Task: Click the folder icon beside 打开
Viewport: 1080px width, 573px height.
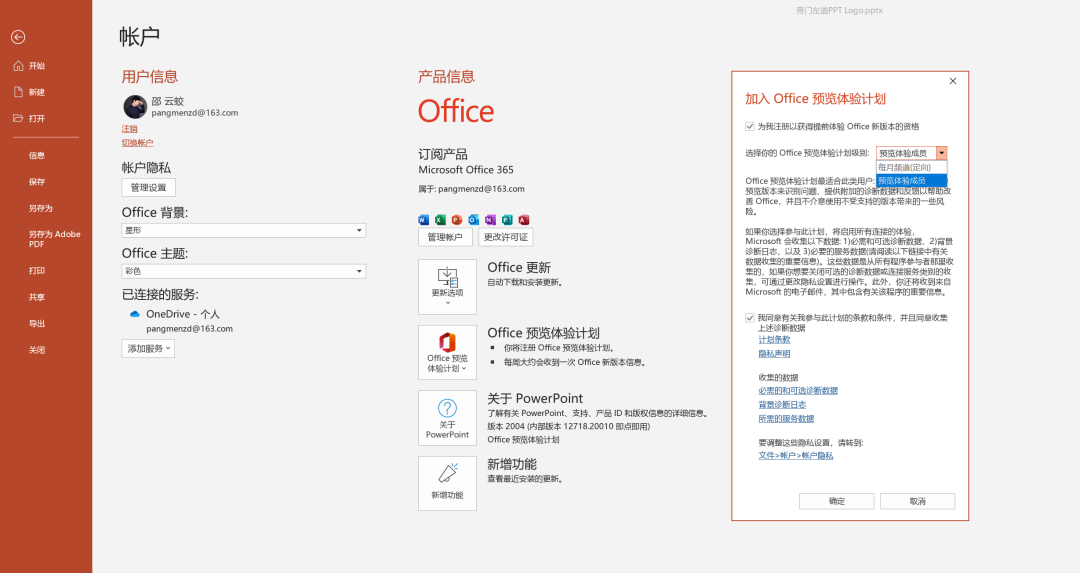Action: pos(19,118)
